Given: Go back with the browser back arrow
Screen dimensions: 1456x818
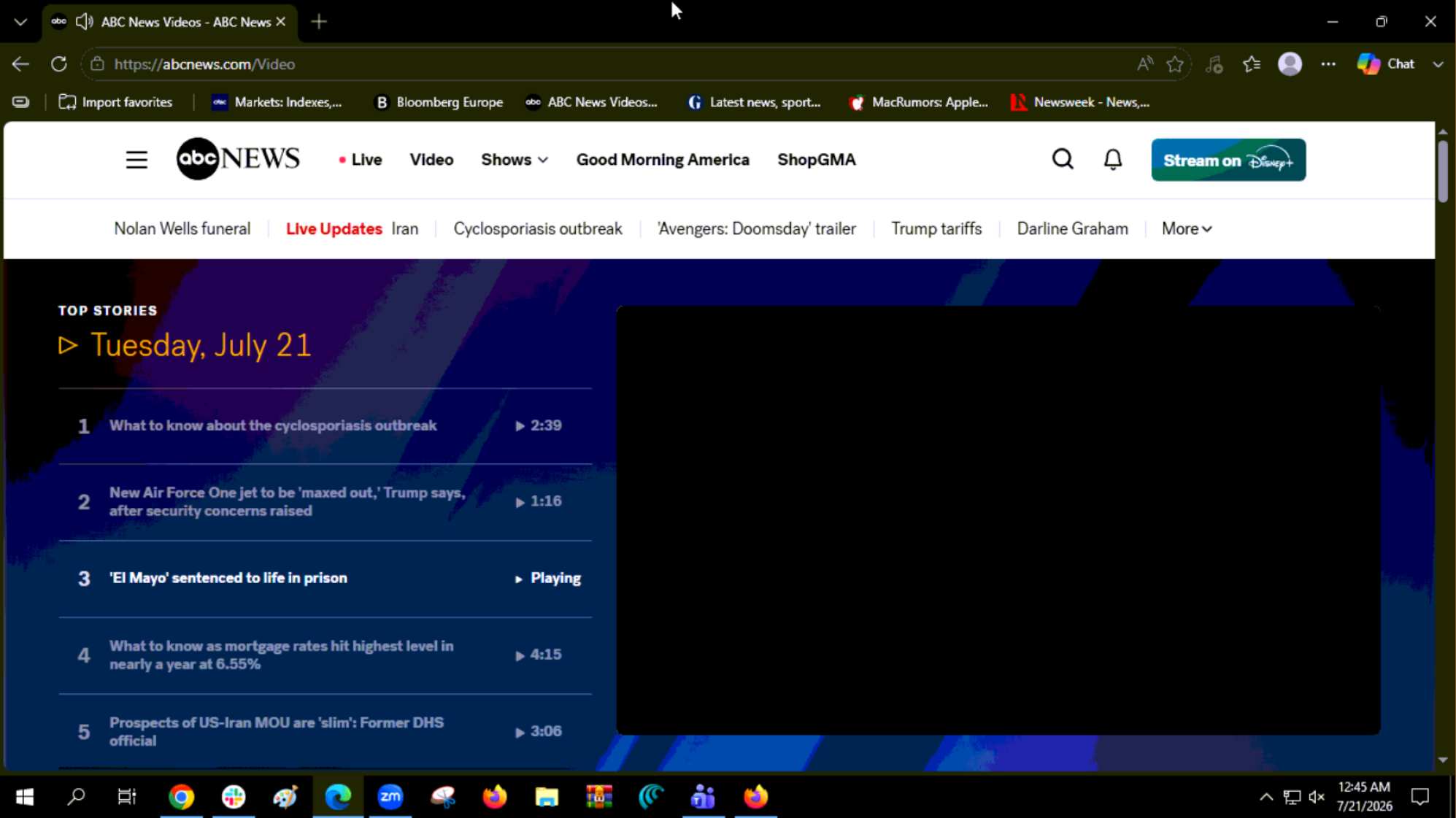Looking at the screenshot, I should click(x=20, y=64).
